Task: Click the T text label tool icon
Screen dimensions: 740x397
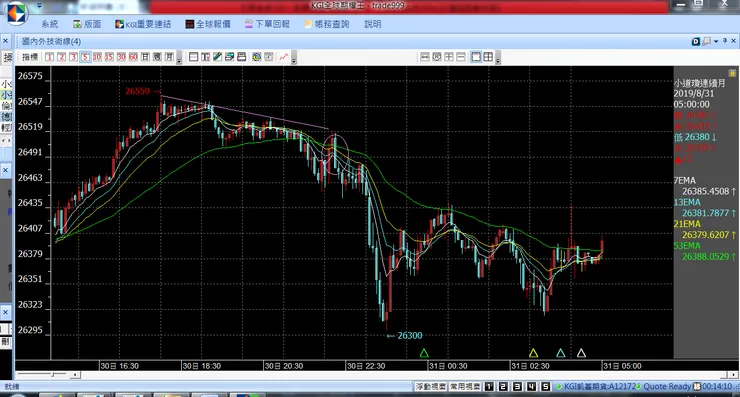Action: (205, 57)
